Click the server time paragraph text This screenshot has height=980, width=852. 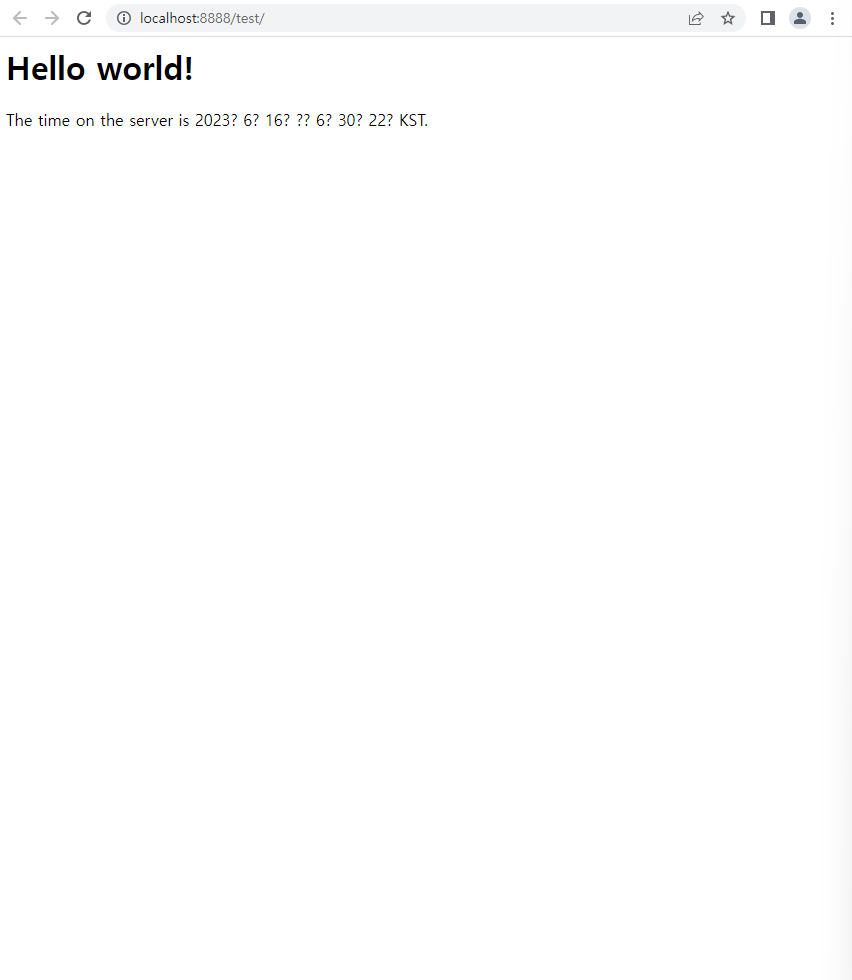(217, 120)
